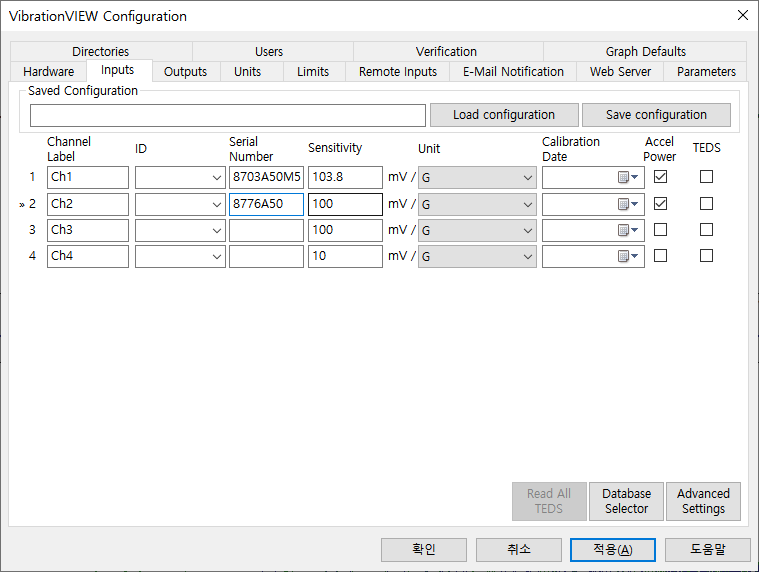Open the Parameters tab
Image resolution: width=759 pixels, height=572 pixels.
[x=706, y=72]
